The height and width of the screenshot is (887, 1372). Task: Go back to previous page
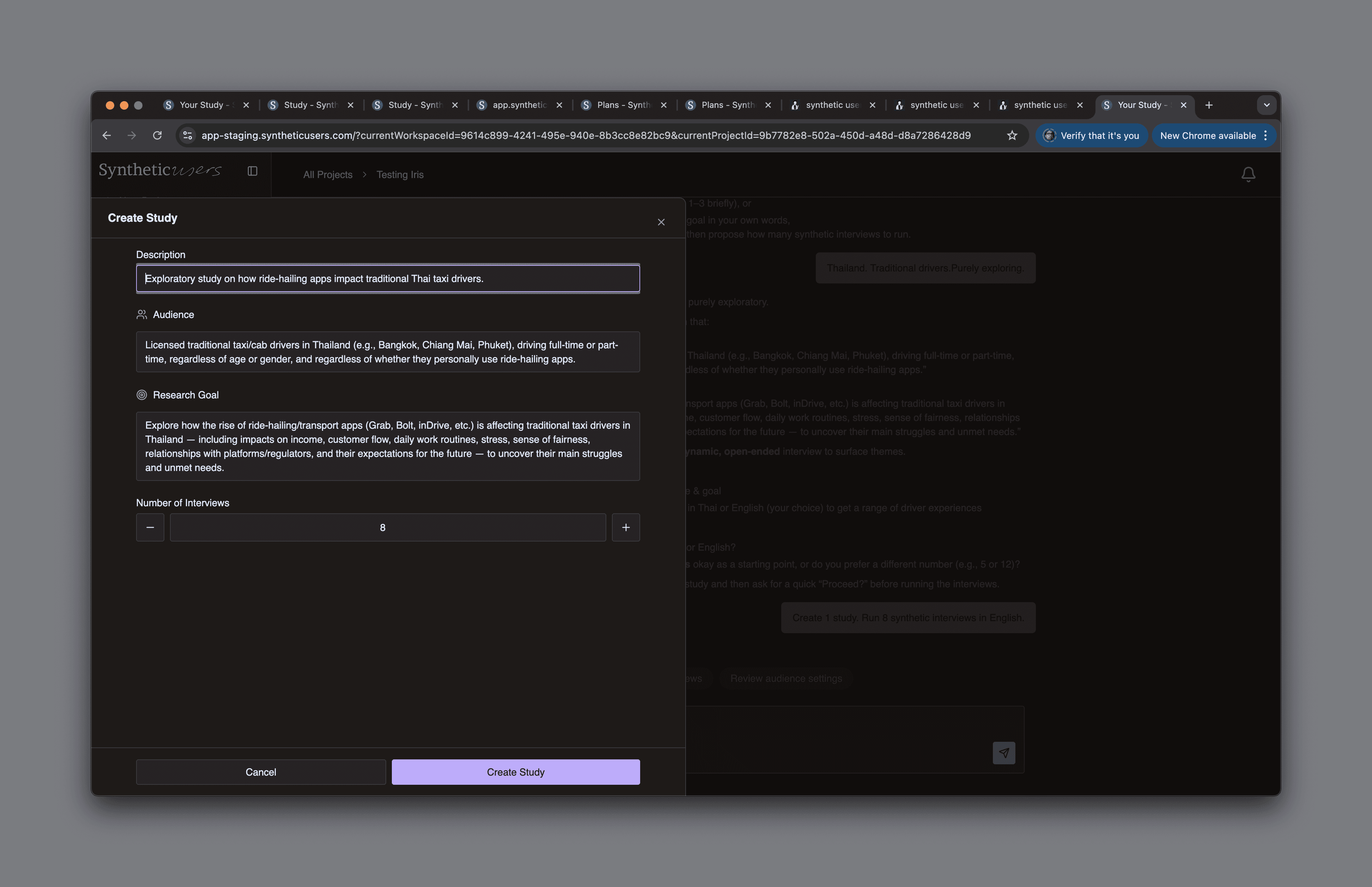pos(107,136)
